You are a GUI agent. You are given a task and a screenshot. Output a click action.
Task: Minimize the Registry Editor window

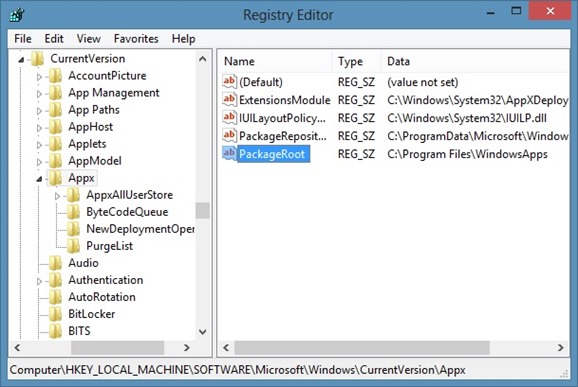490,13
